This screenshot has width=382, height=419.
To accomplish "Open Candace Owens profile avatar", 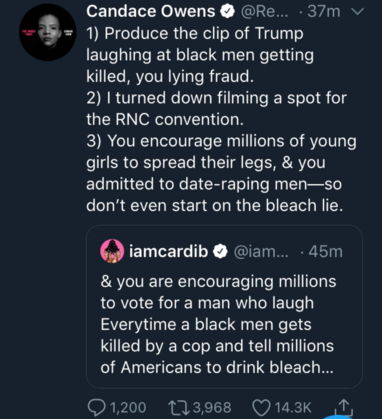I will [48, 32].
